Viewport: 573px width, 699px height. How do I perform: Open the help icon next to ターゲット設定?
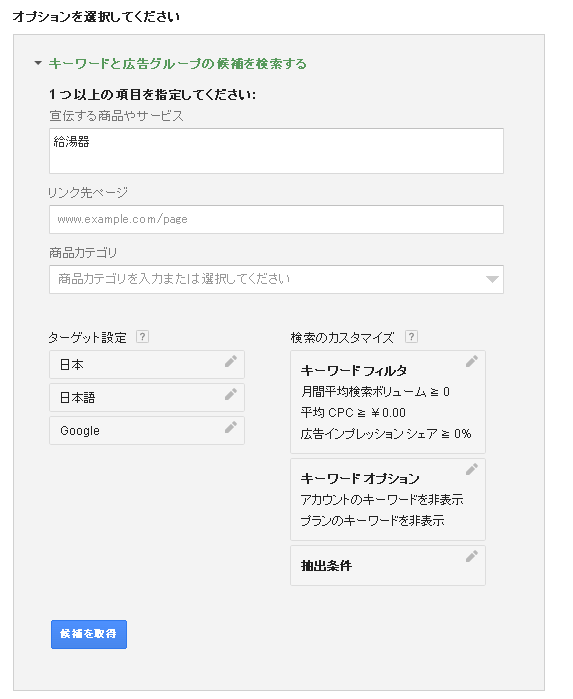point(142,337)
